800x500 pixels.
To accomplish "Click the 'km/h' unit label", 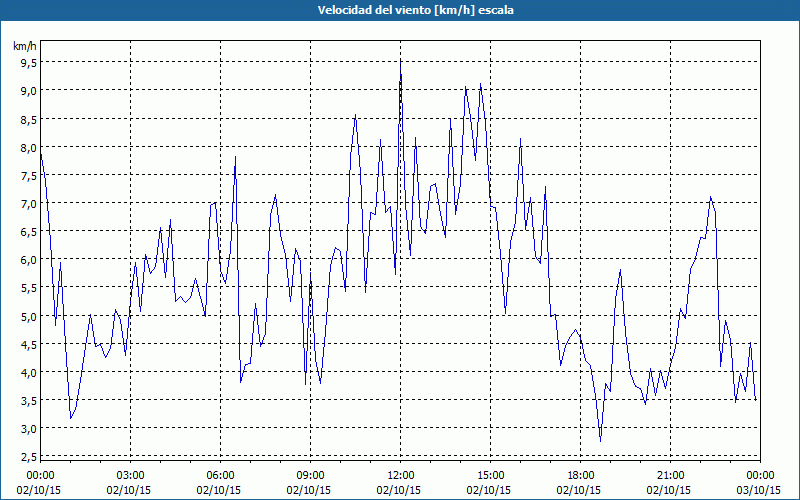I will click(x=24, y=46).
